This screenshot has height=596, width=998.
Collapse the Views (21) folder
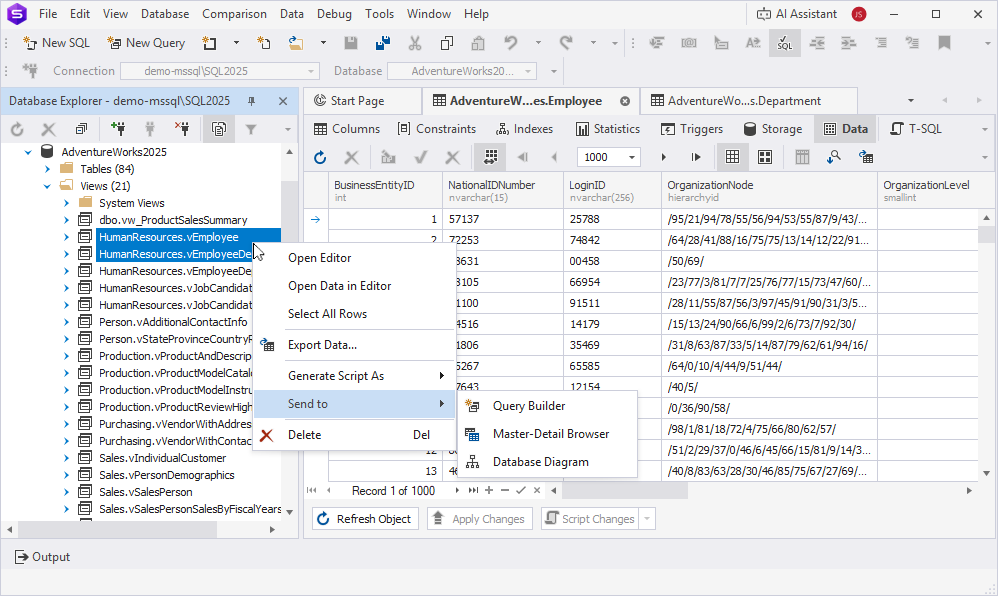coord(47,187)
